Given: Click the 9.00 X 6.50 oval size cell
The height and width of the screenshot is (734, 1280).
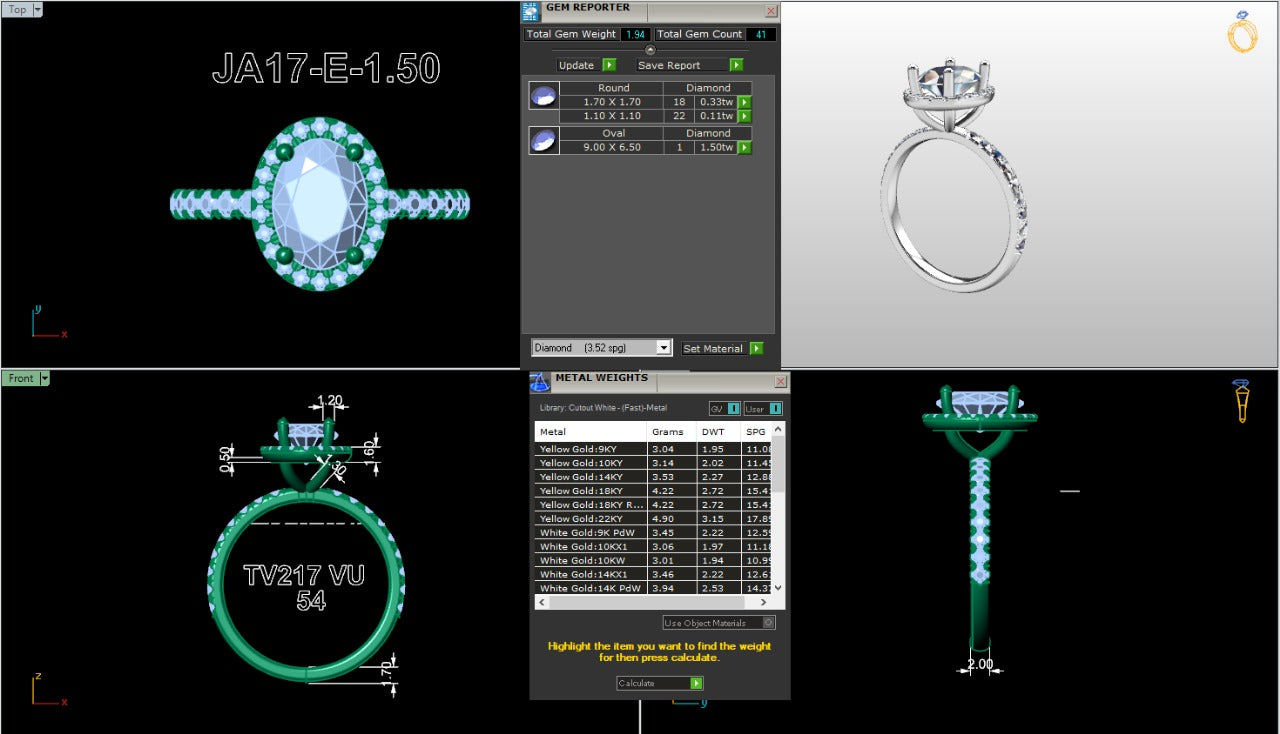Looking at the screenshot, I should [612, 147].
